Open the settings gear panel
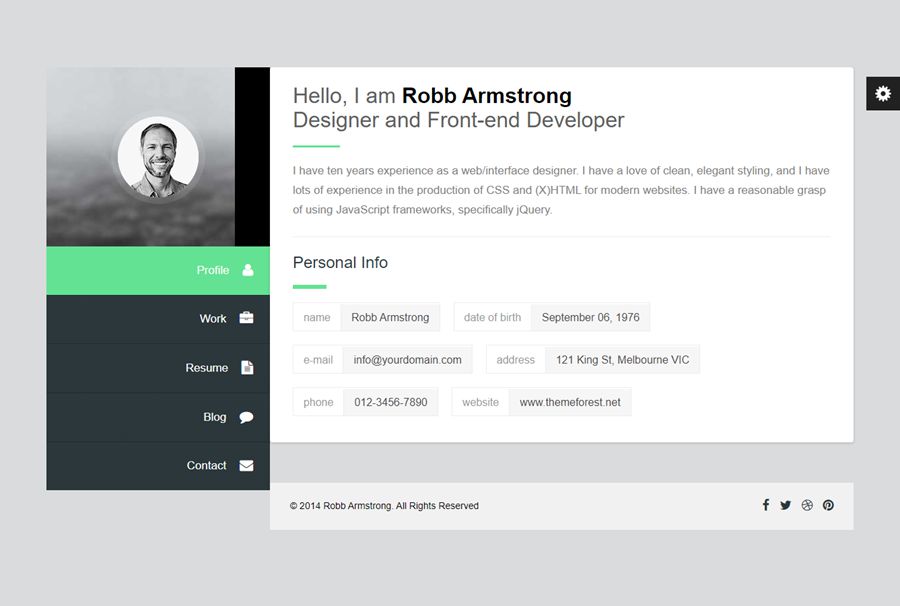The image size is (900, 606). click(x=882, y=93)
